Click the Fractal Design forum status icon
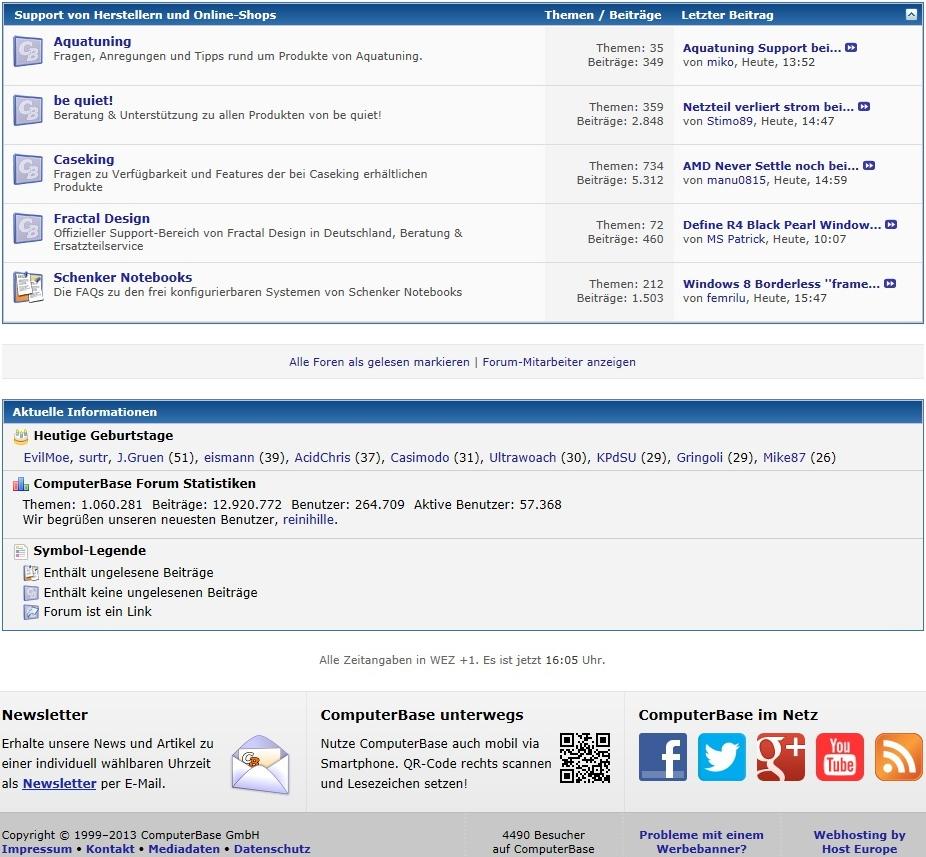The width and height of the screenshot is (926, 857). click(28, 229)
